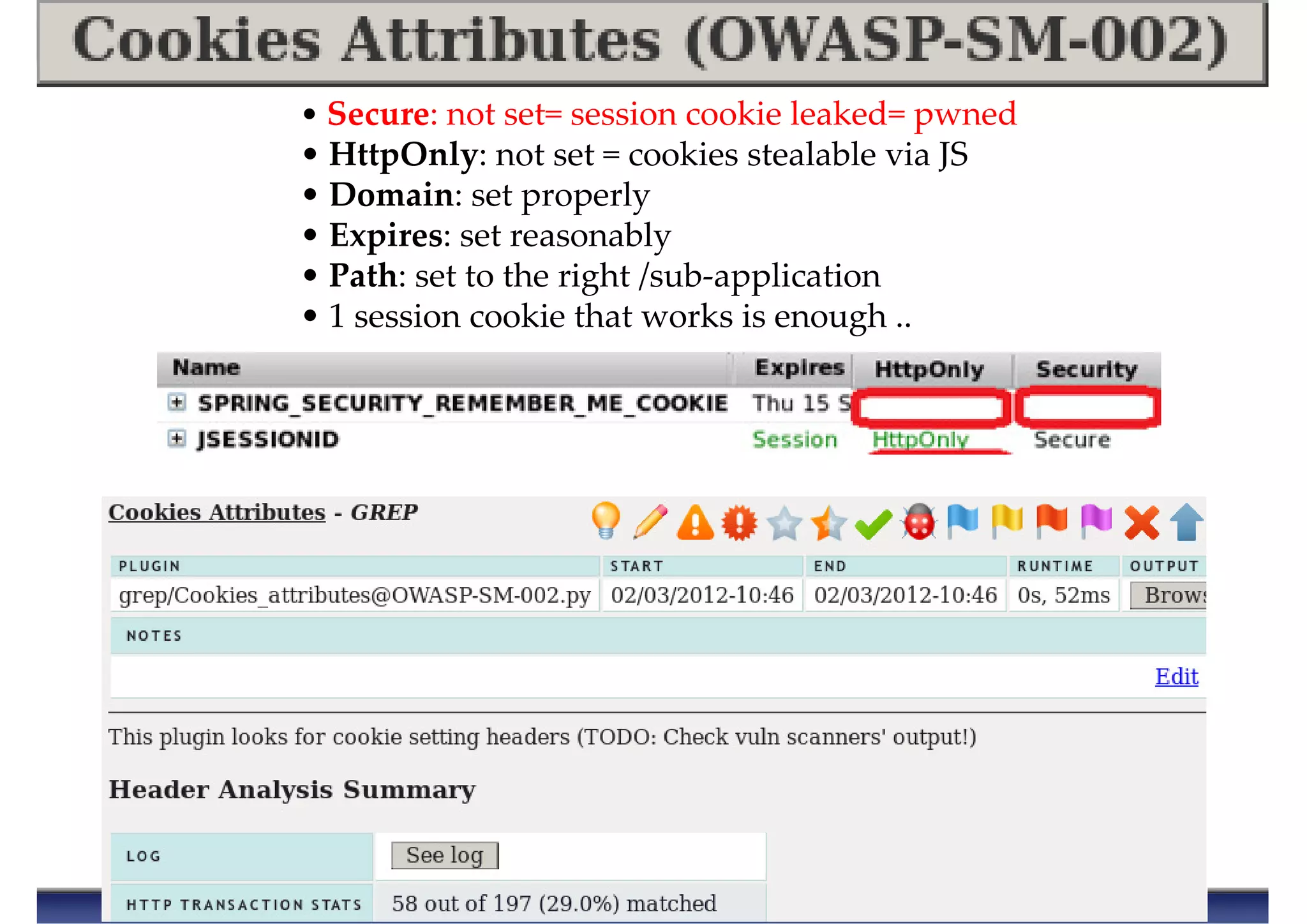The height and width of the screenshot is (924, 1307).
Task: Click the half-filled orange star icon
Action: pyautogui.click(x=828, y=523)
